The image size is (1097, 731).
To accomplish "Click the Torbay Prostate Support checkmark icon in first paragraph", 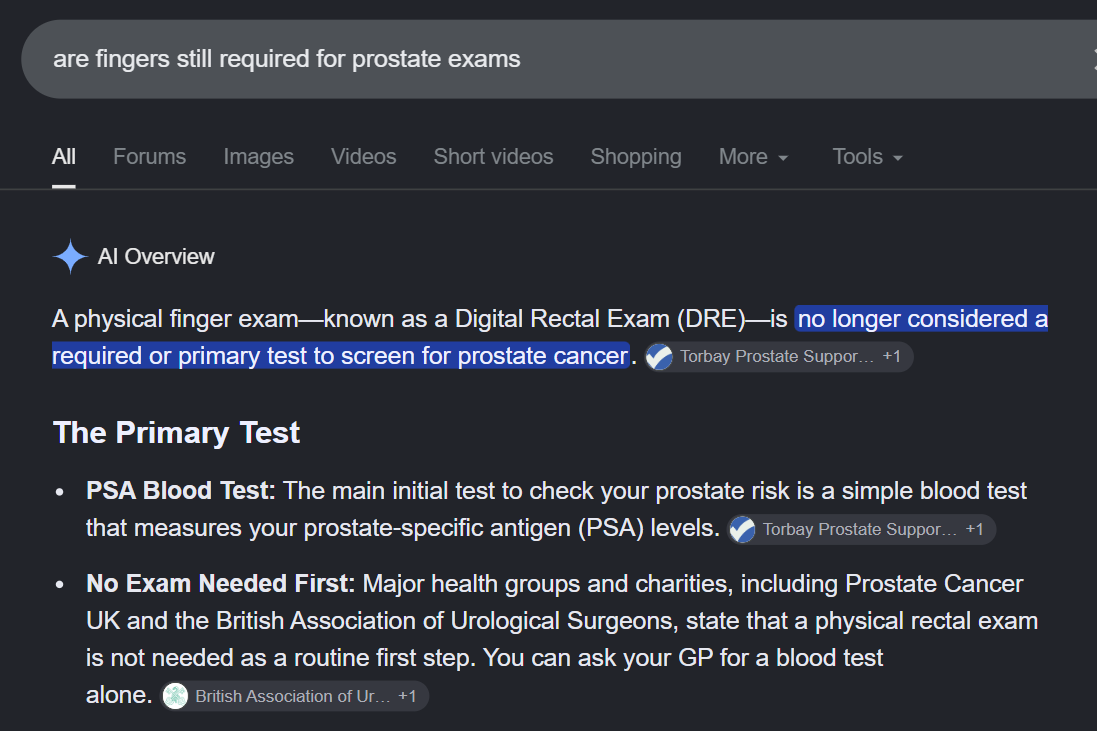I will 659,357.
